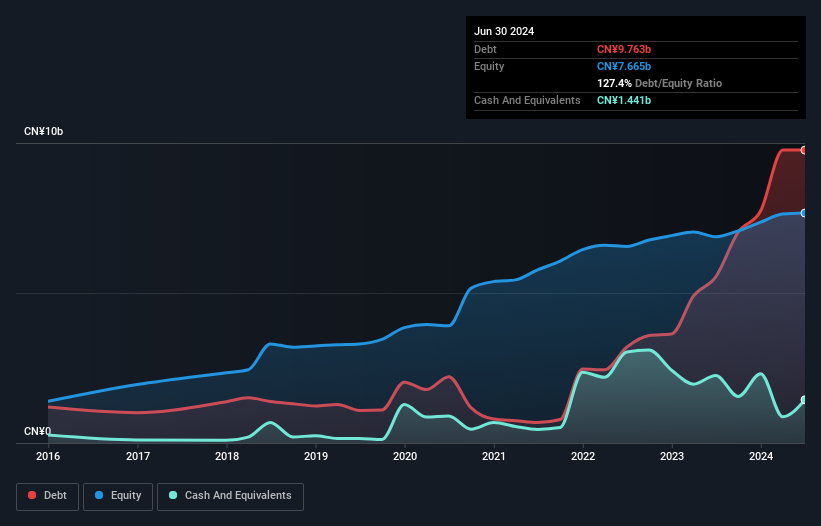Click the CN¥1.441b cash value
This screenshot has width=821, height=526.
pos(624,100)
